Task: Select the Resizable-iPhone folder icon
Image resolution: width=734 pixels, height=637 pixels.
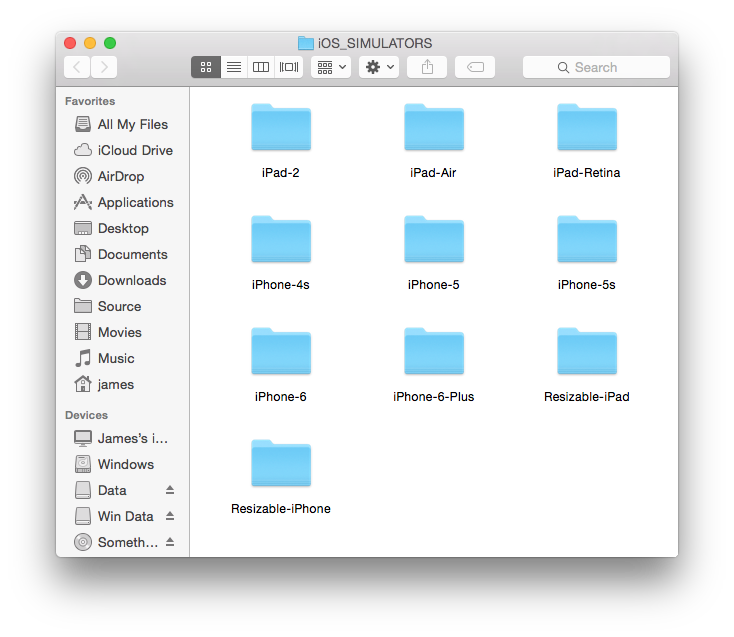Action: pyautogui.click(x=281, y=463)
